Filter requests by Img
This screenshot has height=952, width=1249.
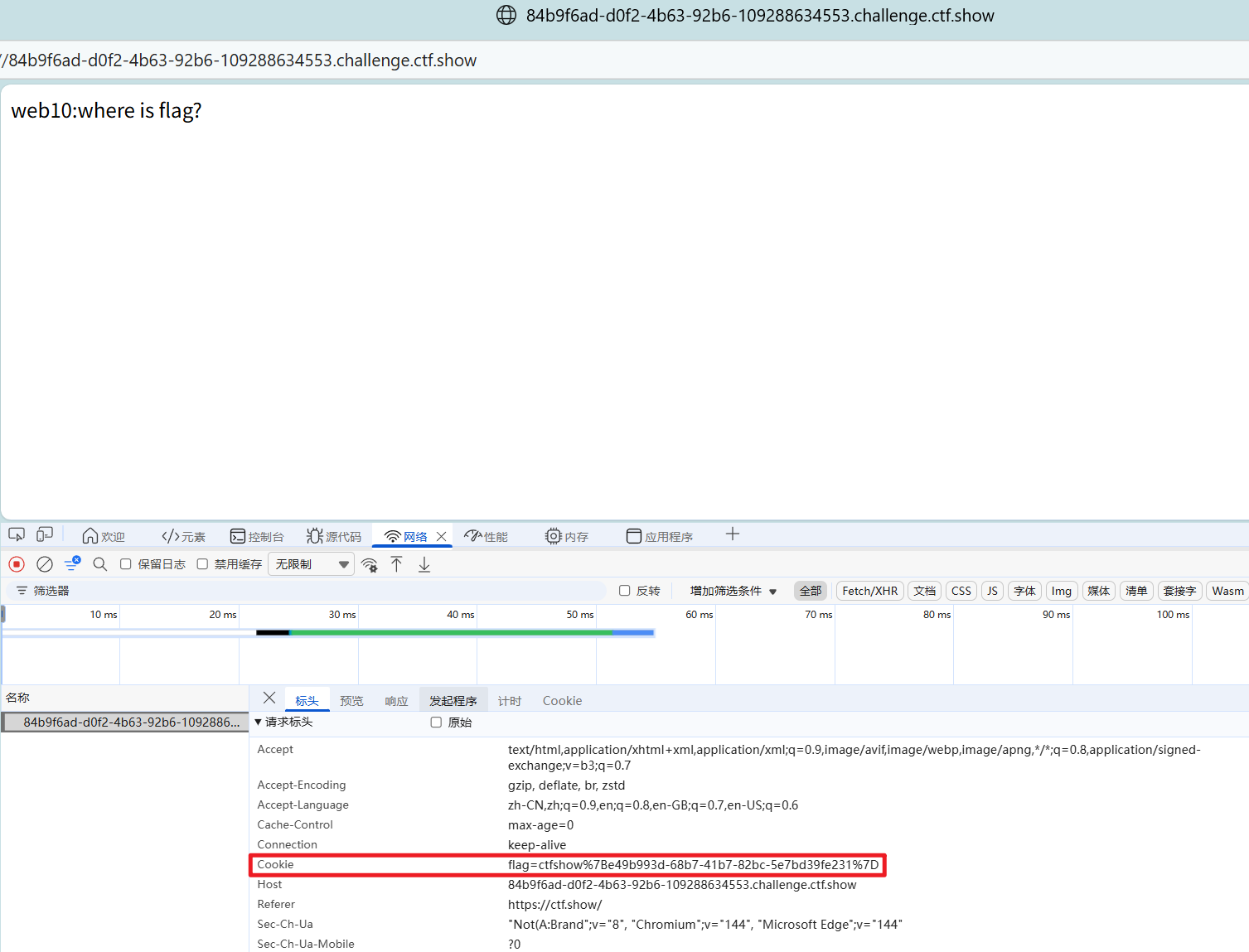coord(1062,591)
